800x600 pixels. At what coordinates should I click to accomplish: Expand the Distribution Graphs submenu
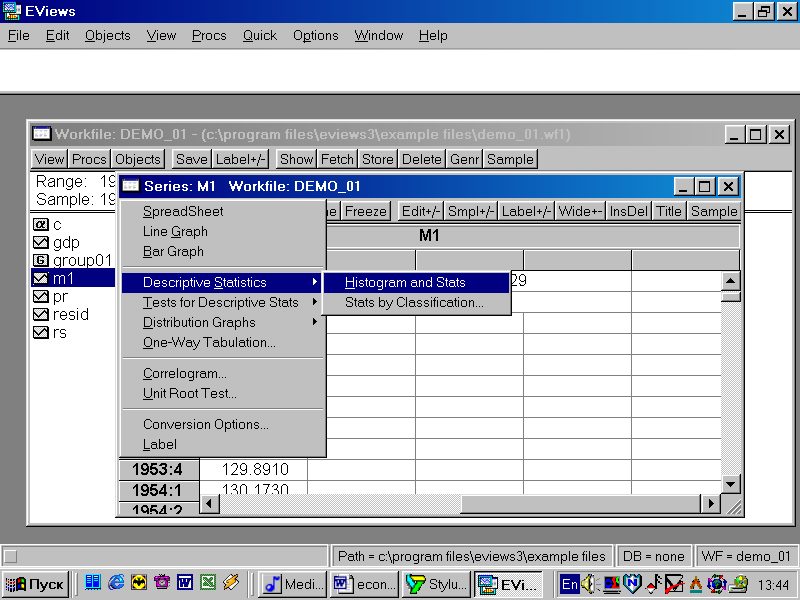222,322
